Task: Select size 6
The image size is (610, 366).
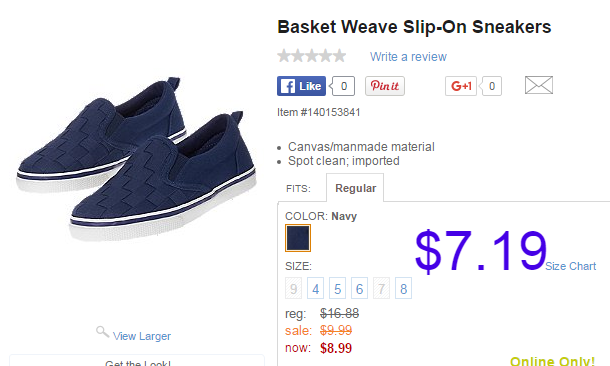Action: click(x=359, y=288)
